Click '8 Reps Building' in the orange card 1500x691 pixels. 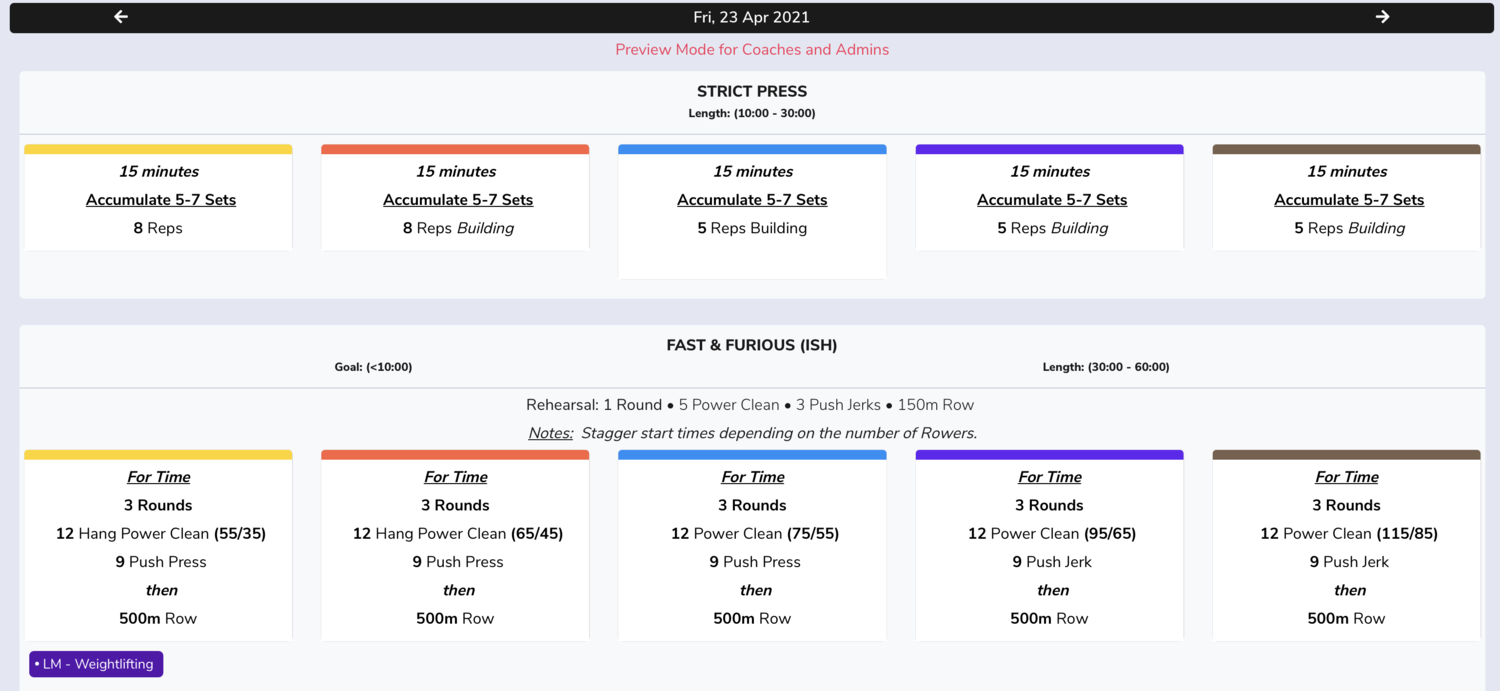point(458,228)
